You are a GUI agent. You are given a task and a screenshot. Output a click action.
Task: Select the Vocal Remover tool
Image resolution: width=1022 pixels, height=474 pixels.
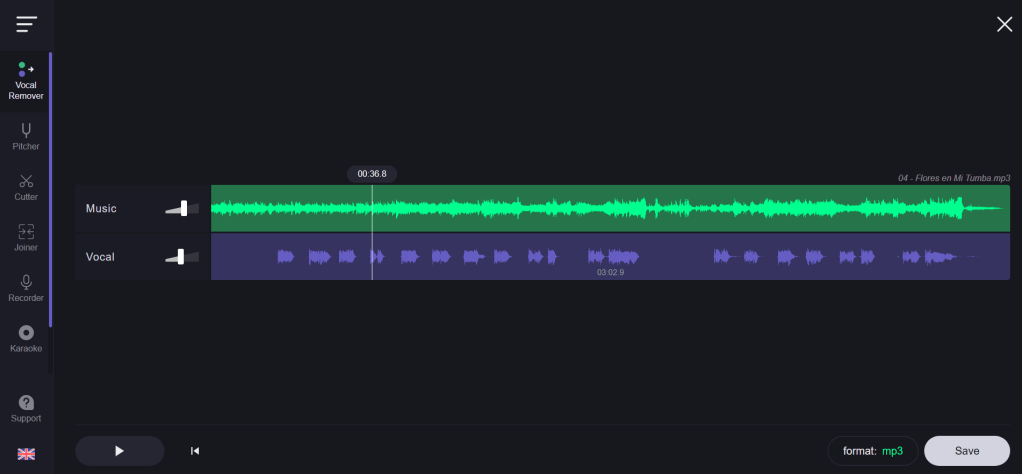(26, 81)
